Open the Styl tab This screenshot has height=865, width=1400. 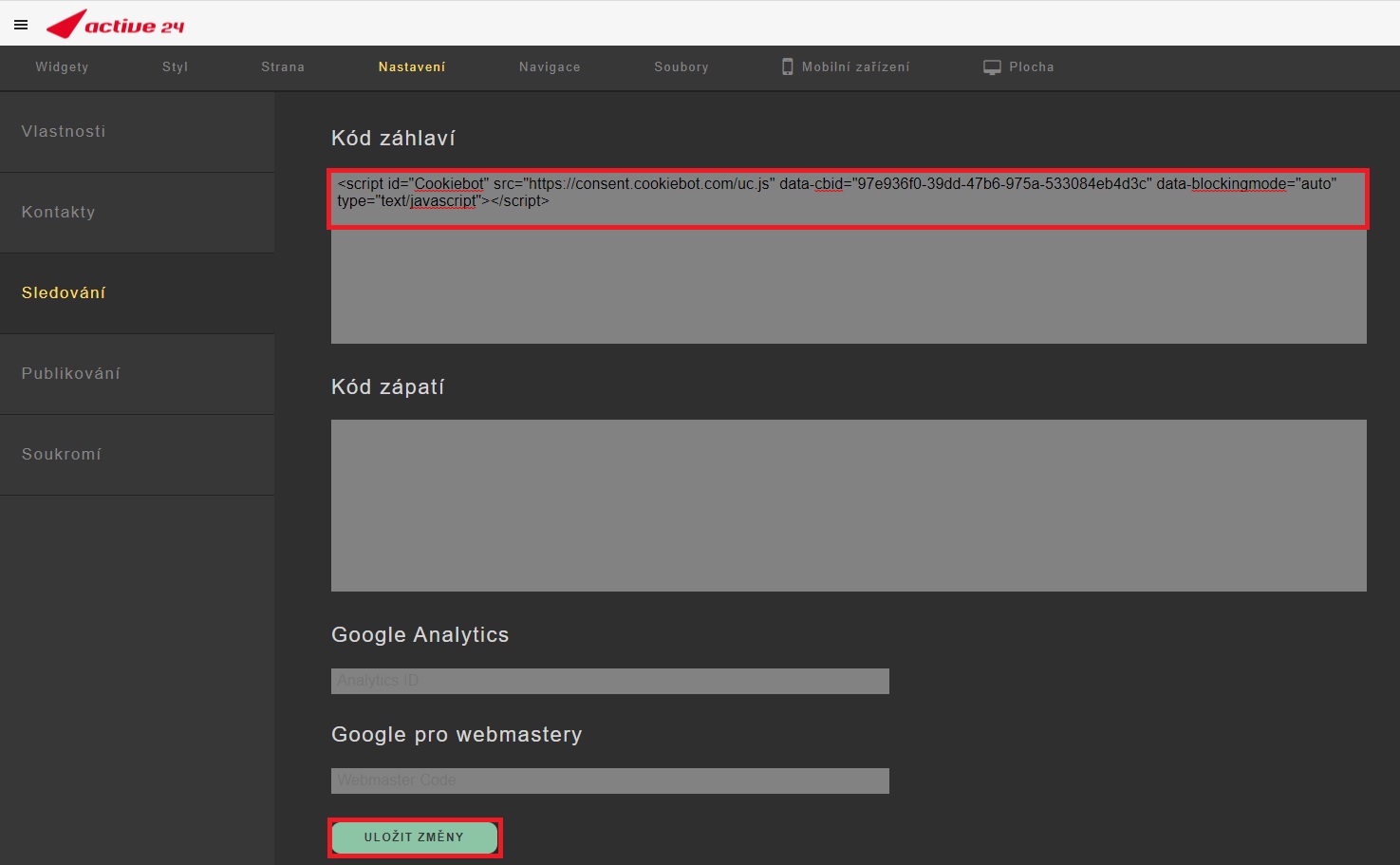click(x=176, y=67)
